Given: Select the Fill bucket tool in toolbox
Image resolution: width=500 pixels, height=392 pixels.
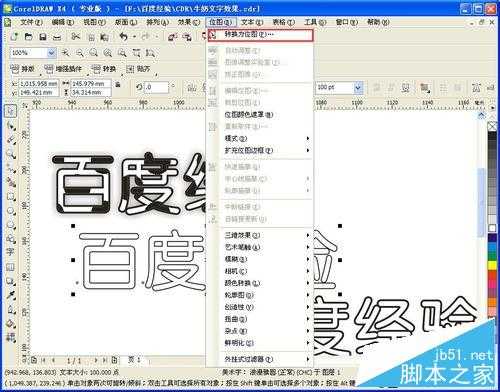Looking at the screenshot, I should pos(11,323).
